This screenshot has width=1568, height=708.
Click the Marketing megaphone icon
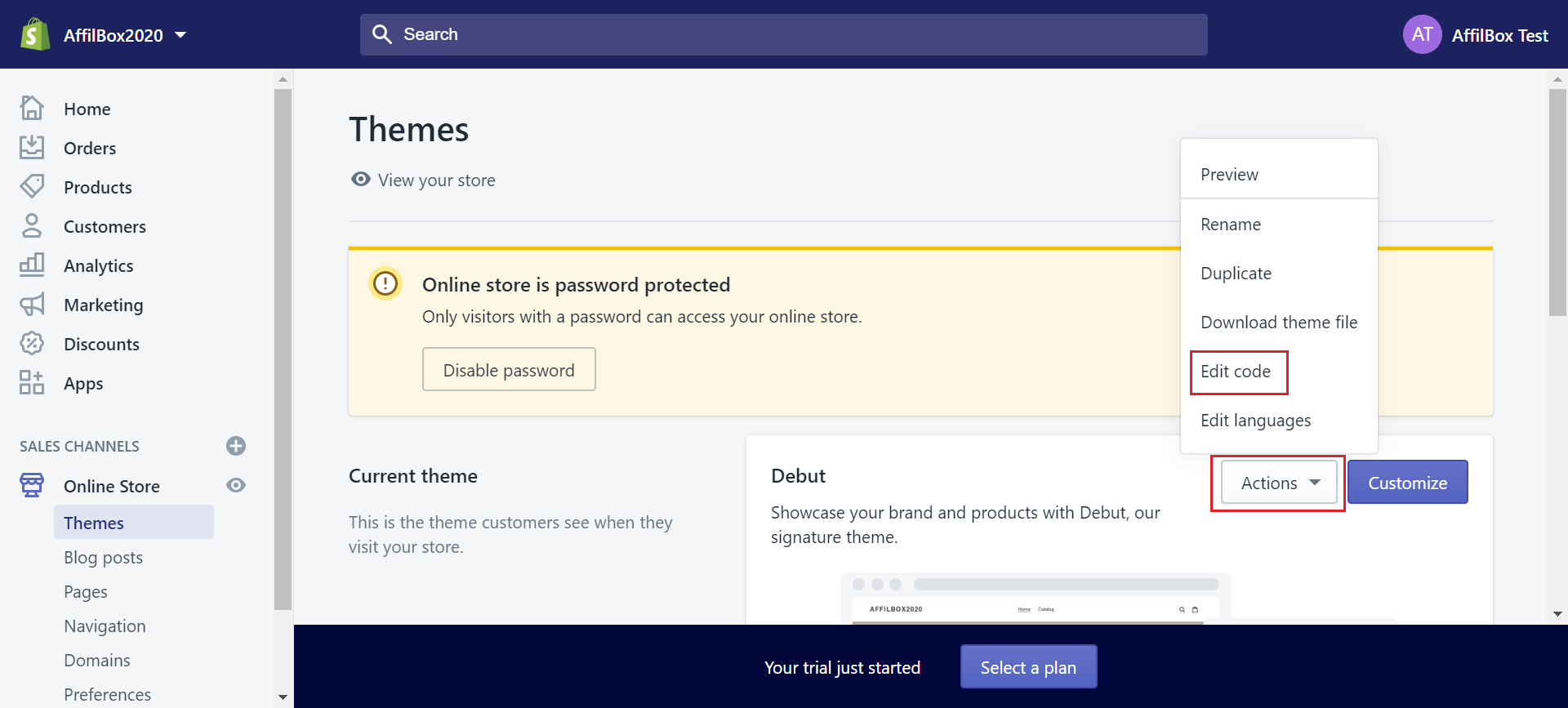[32, 305]
